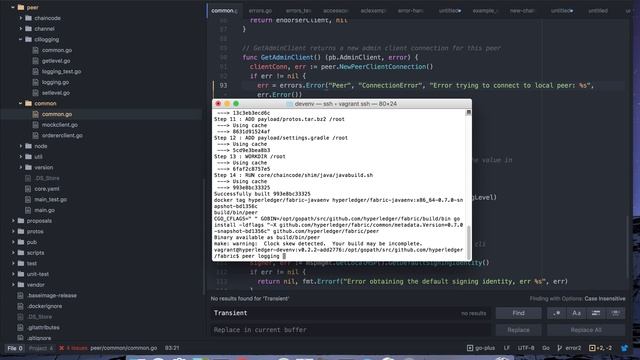This screenshot has height=360, width=640.
Task: Click the red issues error icon
Action: [62, 348]
